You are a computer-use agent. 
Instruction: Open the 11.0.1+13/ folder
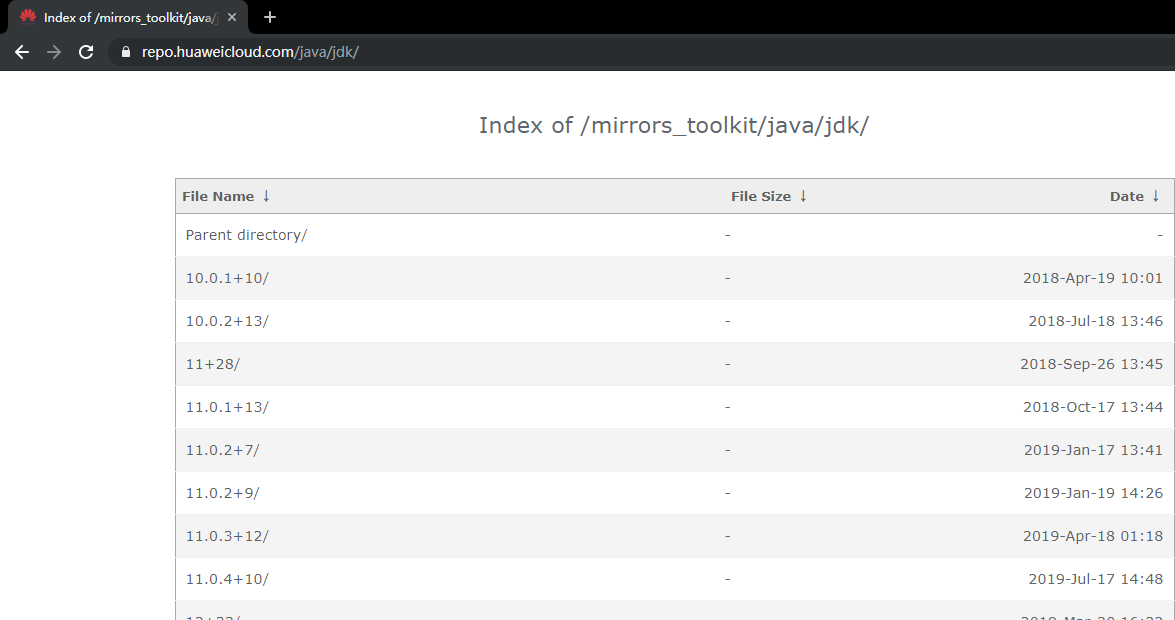pos(227,407)
